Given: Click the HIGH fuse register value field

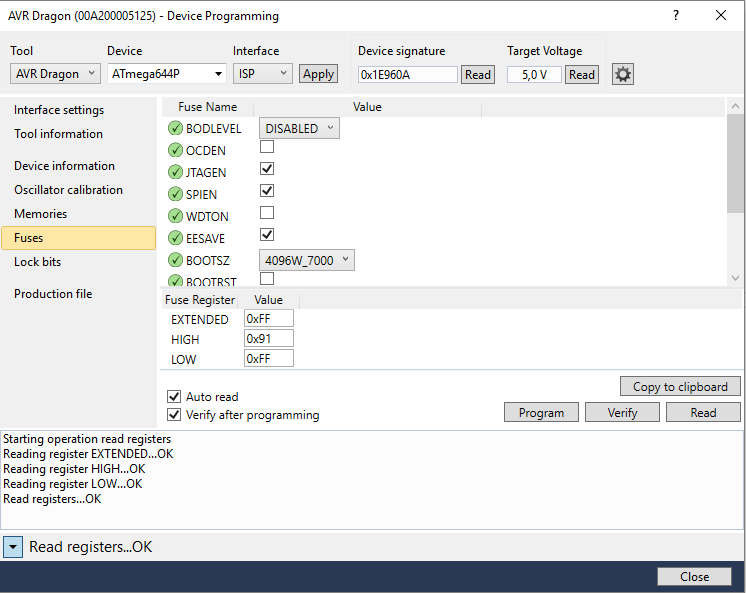Looking at the screenshot, I should pyautogui.click(x=269, y=339).
